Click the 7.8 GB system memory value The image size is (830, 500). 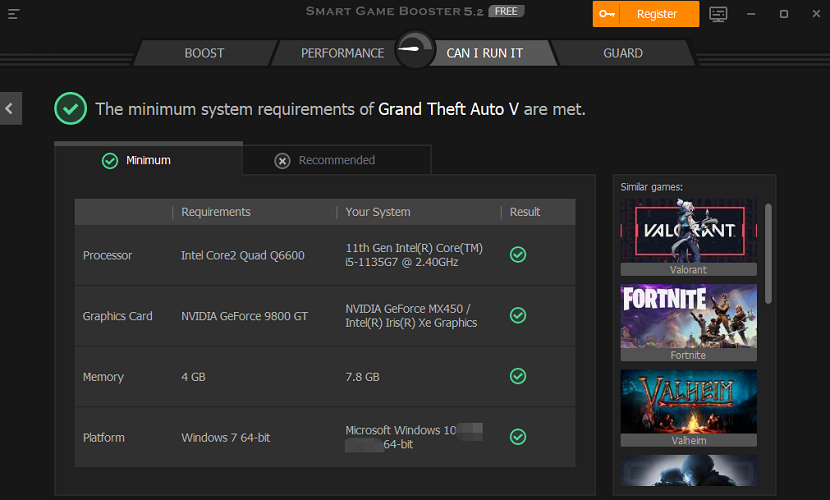(x=363, y=377)
